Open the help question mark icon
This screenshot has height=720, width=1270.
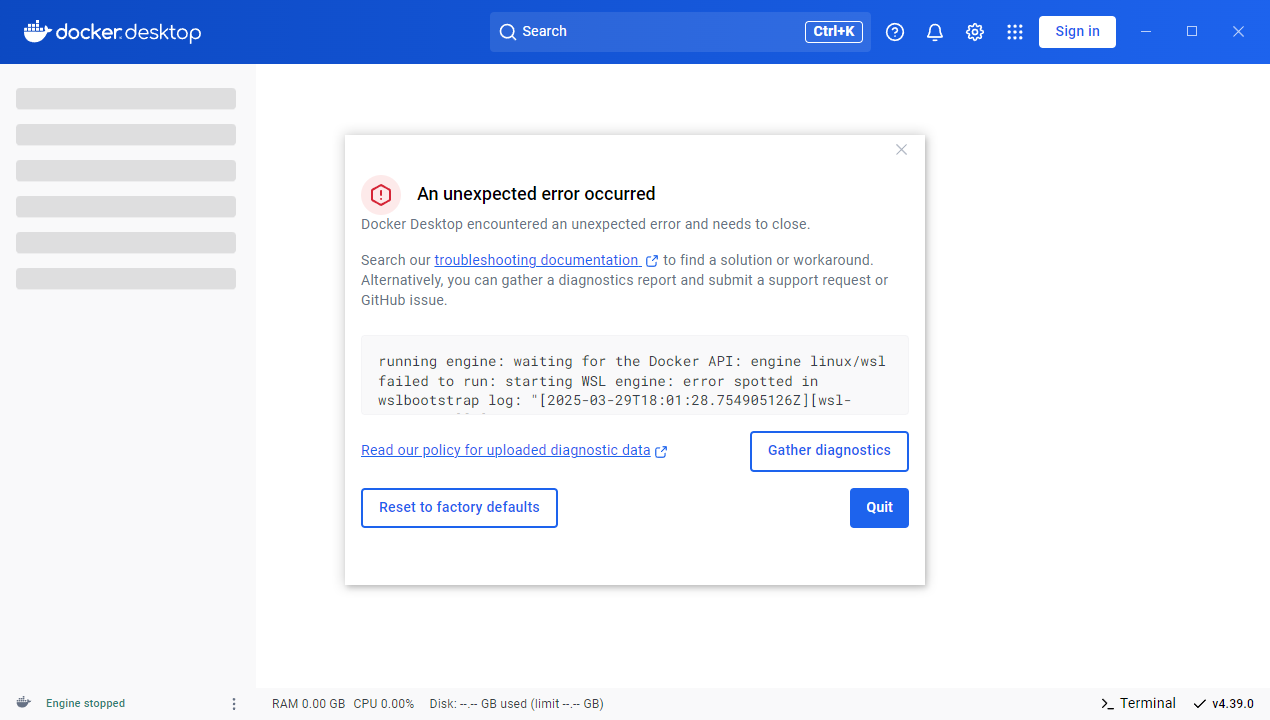click(x=895, y=32)
